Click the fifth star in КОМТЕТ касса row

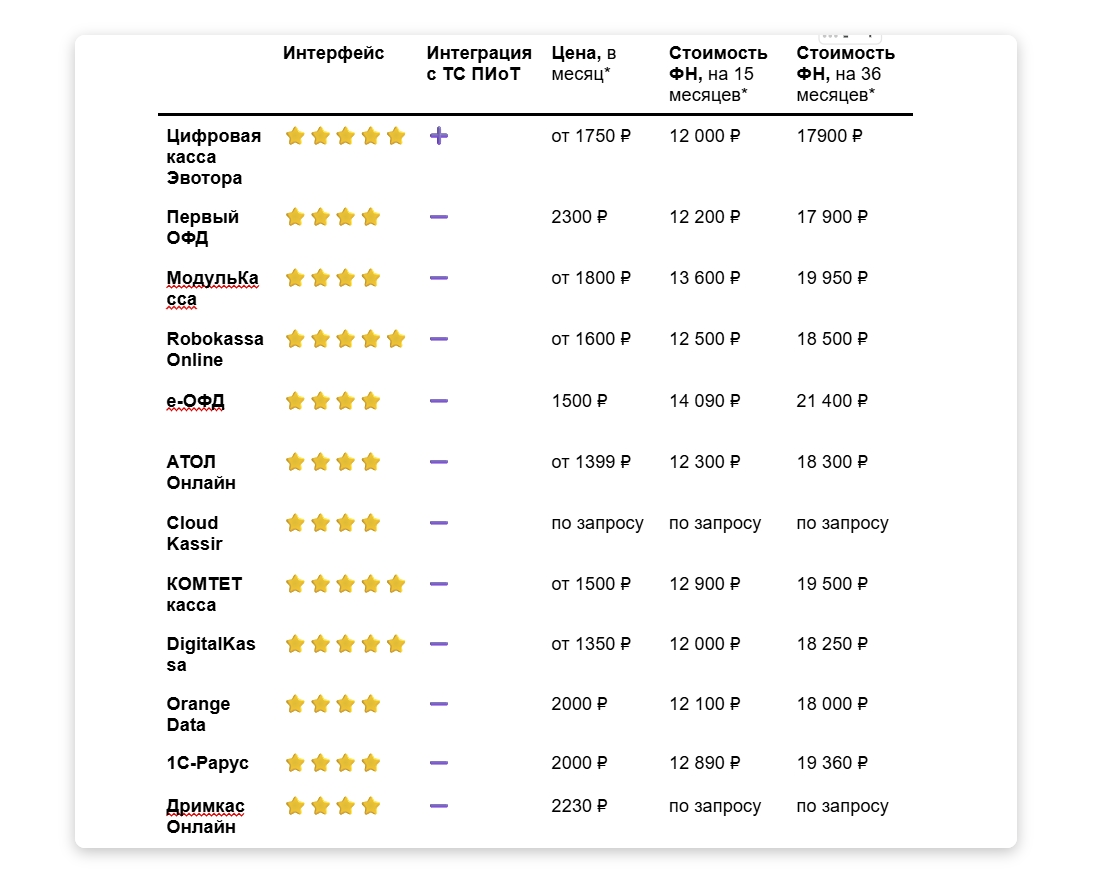pos(396,584)
